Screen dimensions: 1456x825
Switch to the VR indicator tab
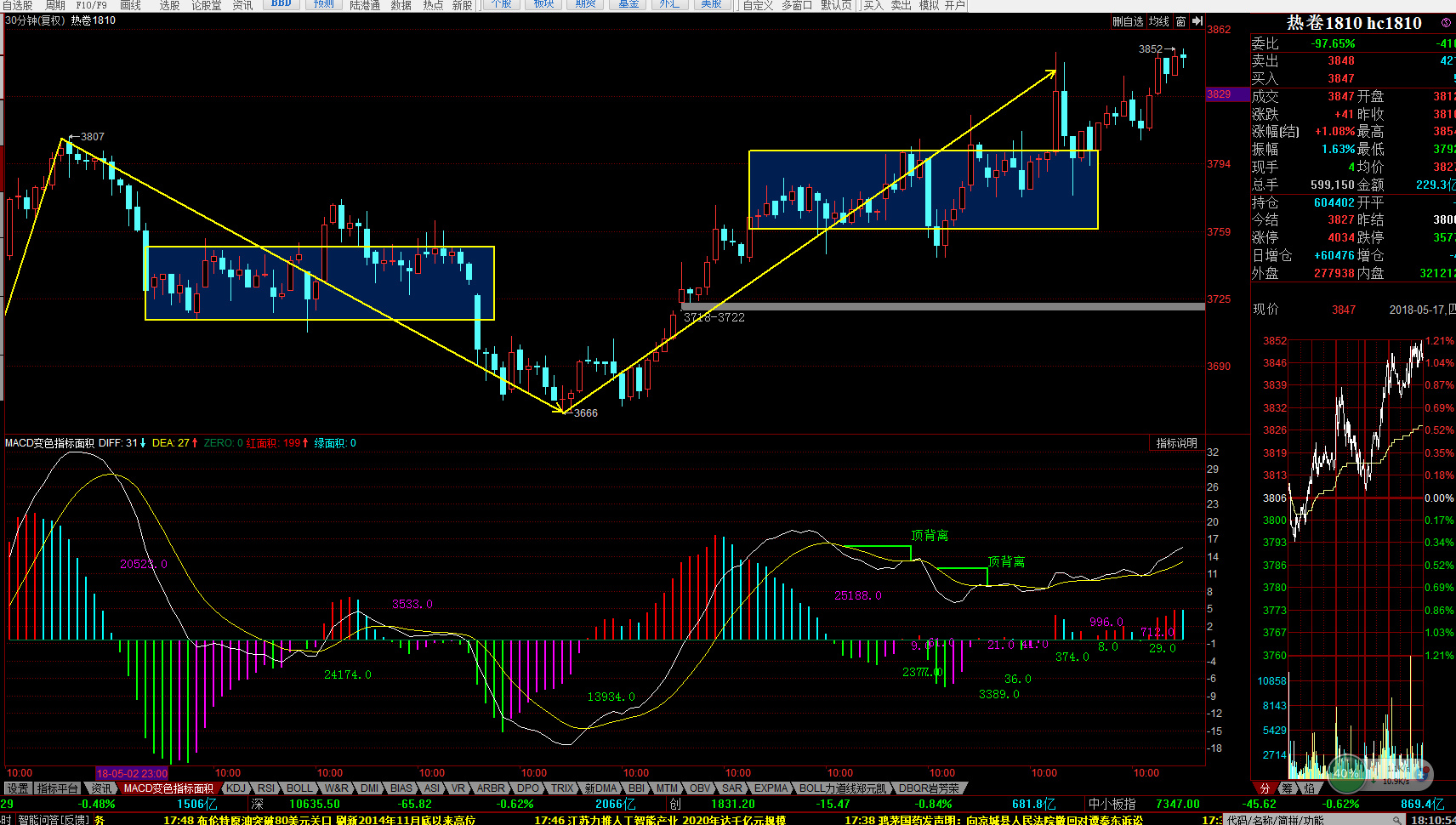click(458, 788)
